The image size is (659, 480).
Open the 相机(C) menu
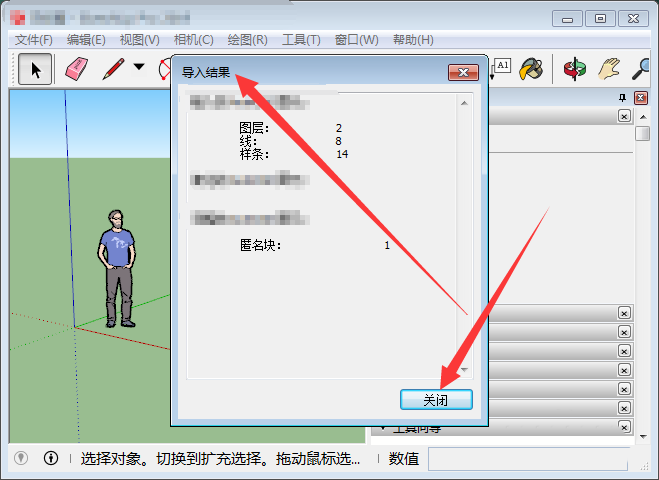tap(193, 40)
